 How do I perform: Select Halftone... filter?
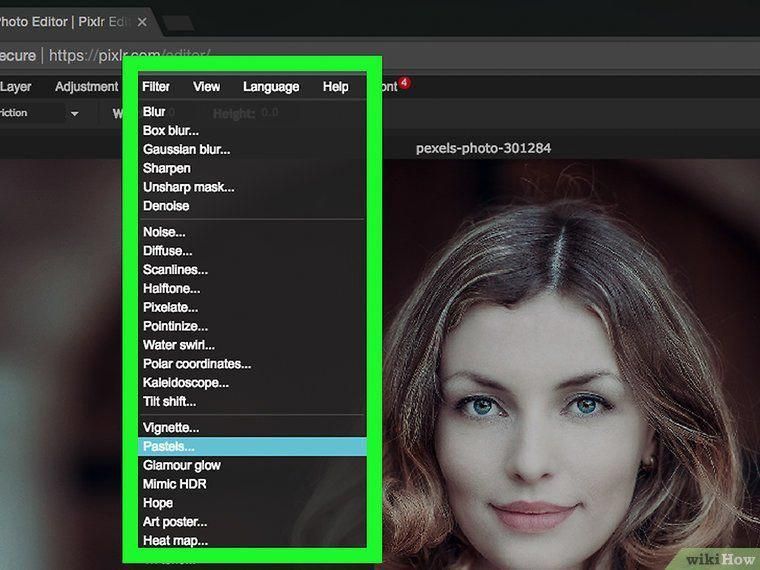pyautogui.click(x=252, y=289)
